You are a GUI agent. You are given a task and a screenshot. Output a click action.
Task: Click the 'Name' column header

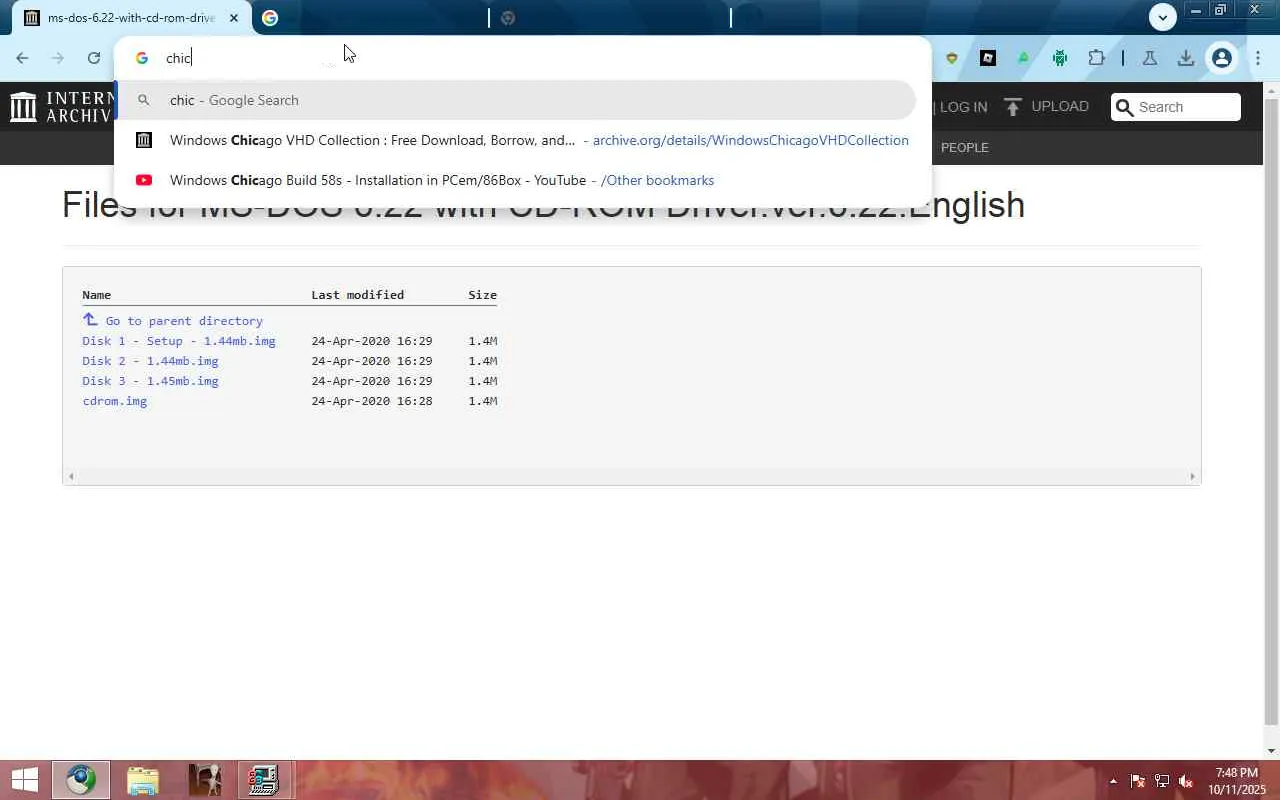point(96,295)
